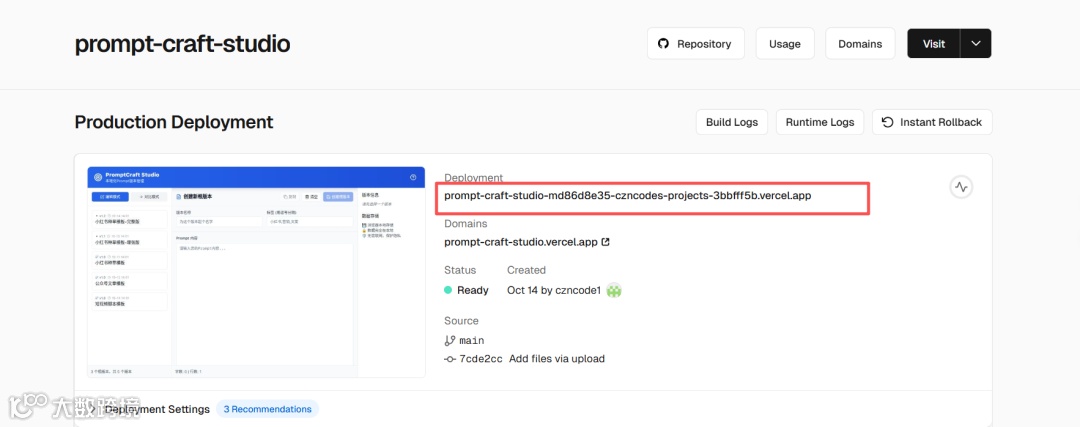
Task: Open Runtime Logs
Action: pos(820,122)
